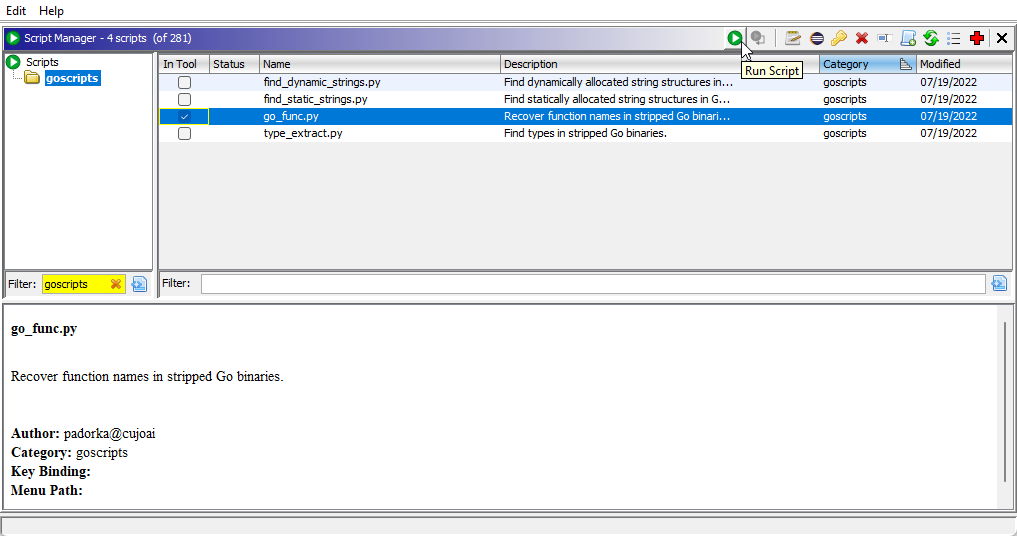
Task: Open the Edit menu
Action: 16,10
